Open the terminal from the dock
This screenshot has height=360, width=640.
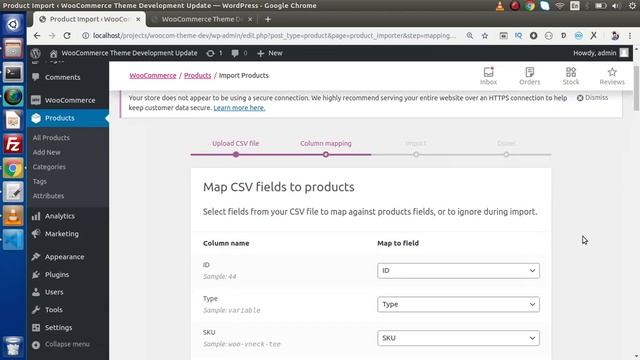pos(13,73)
